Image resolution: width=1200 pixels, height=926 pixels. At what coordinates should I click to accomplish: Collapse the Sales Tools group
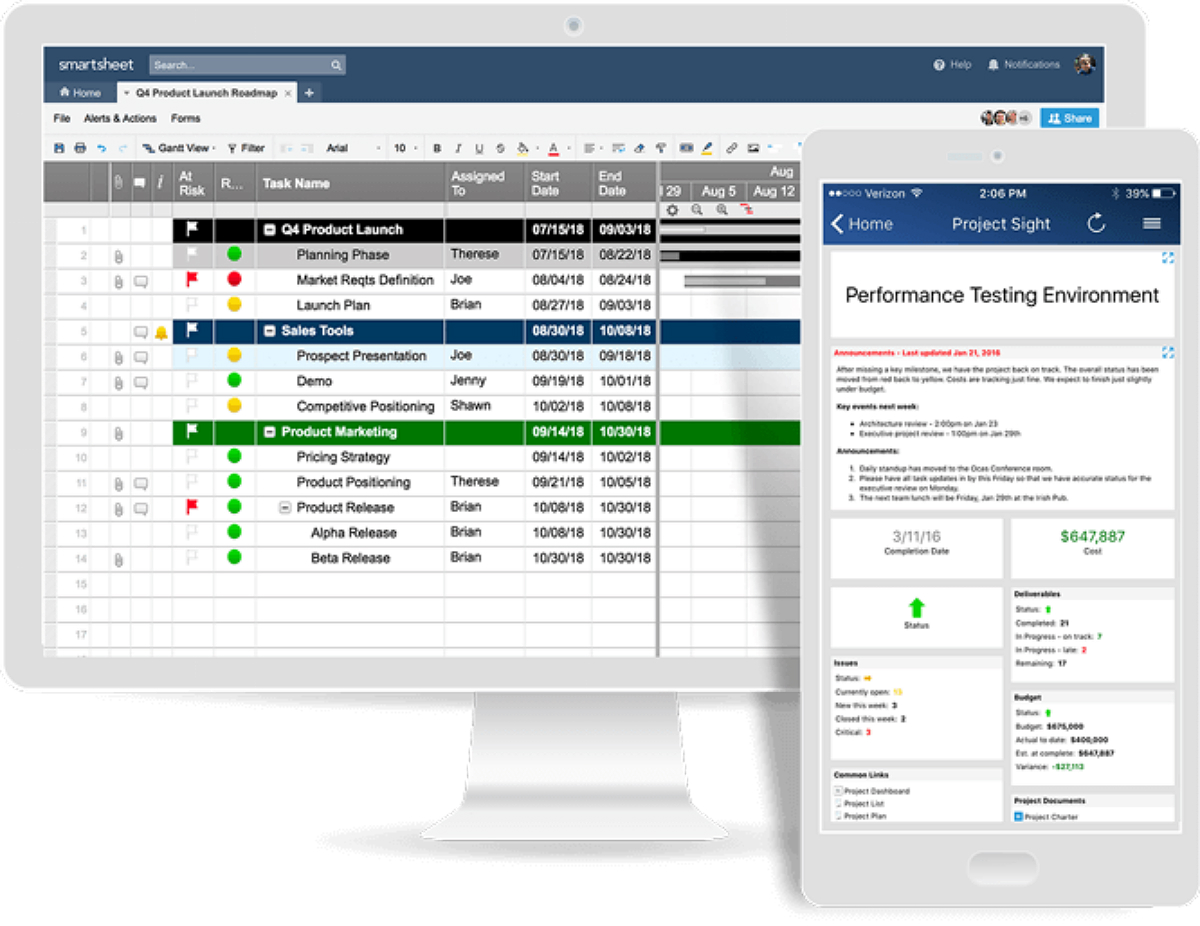[x=270, y=331]
